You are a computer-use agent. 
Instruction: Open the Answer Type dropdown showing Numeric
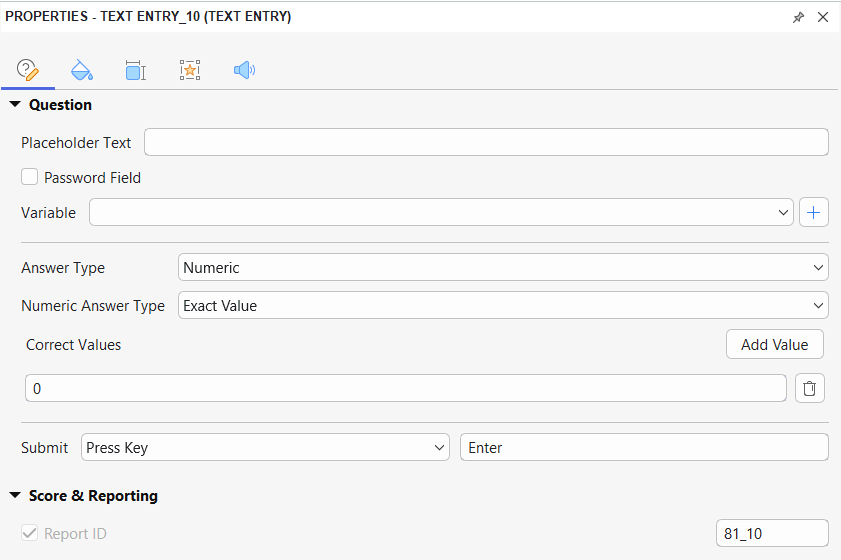click(503, 267)
